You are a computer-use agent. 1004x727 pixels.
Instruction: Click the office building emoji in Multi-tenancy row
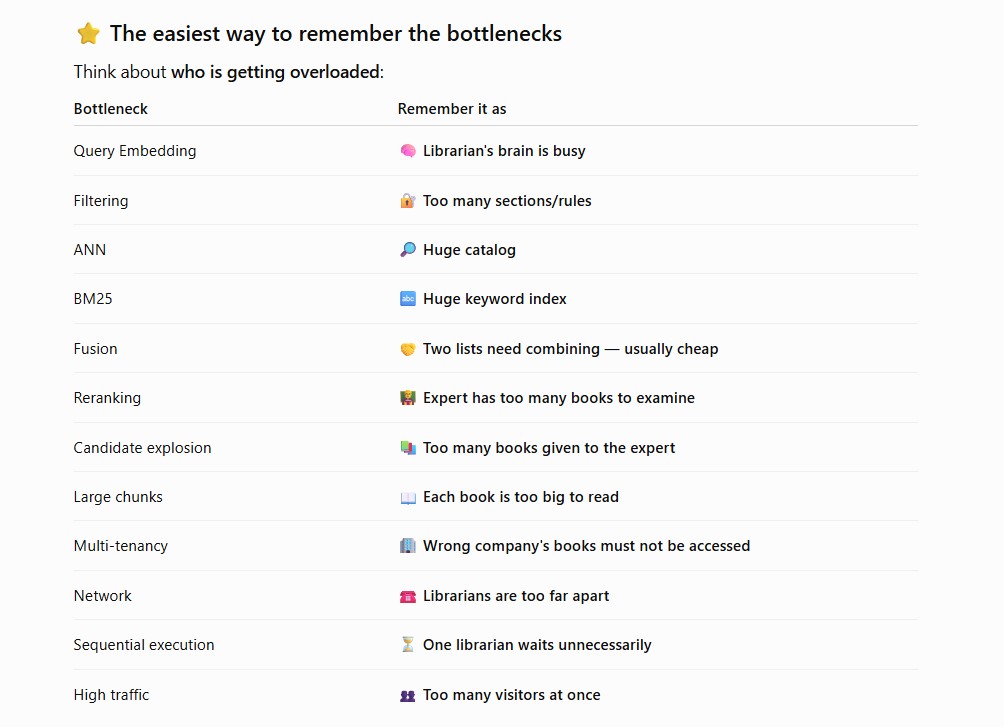tap(408, 546)
